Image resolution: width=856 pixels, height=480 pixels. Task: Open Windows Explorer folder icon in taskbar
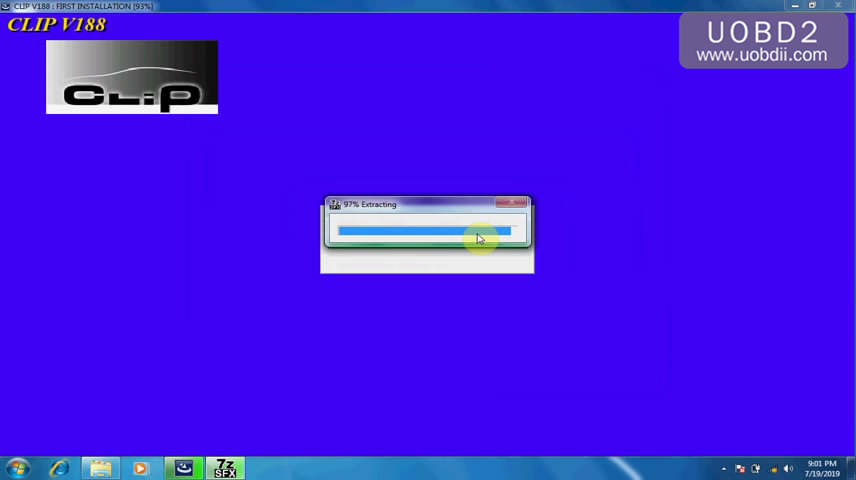tap(100, 468)
